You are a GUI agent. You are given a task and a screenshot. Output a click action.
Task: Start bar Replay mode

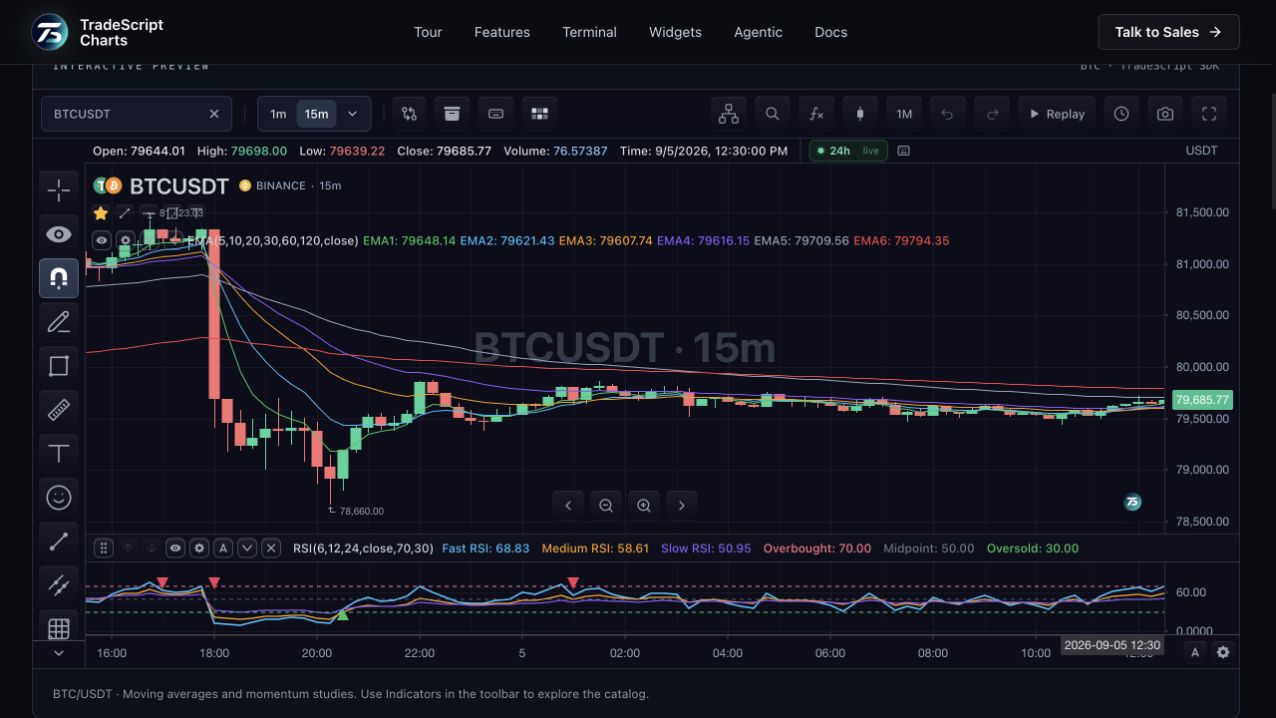point(1057,114)
